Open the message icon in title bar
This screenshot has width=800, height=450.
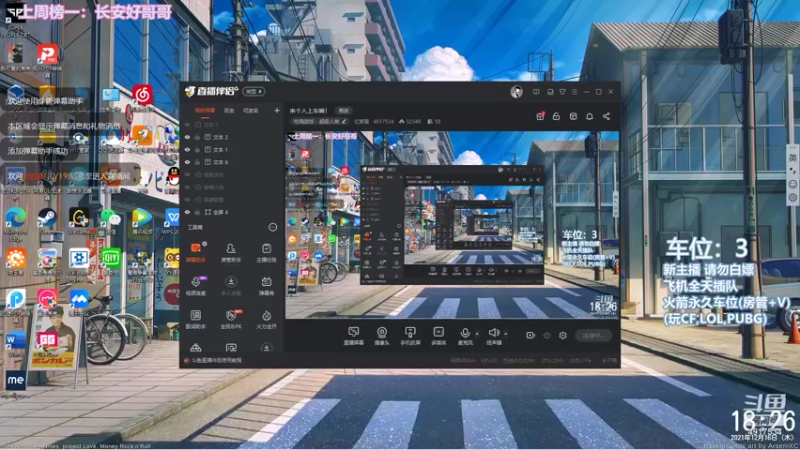[x=536, y=92]
